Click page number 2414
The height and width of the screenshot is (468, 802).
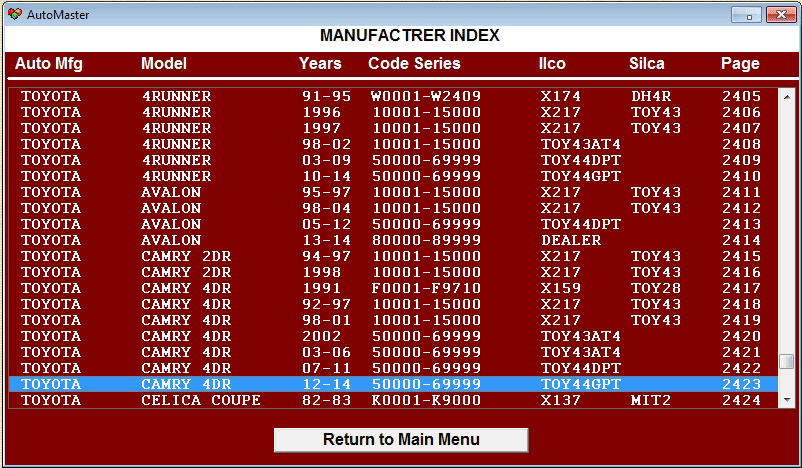741,240
